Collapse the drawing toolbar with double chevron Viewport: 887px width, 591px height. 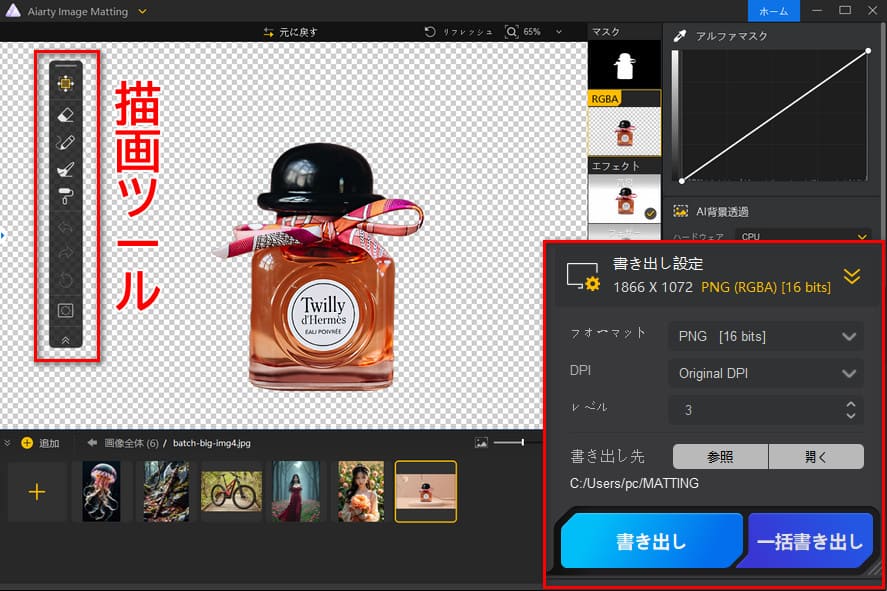coord(66,340)
